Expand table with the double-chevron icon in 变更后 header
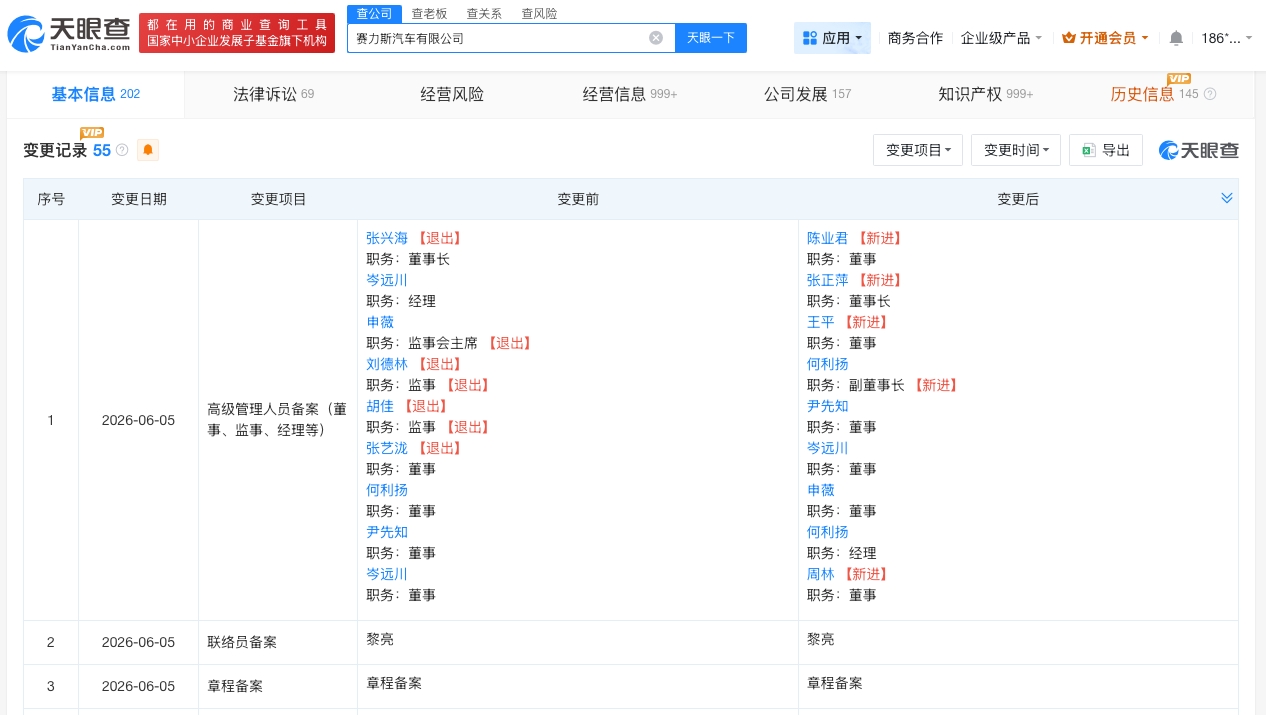Viewport: 1266px width, 715px height. tap(1227, 198)
